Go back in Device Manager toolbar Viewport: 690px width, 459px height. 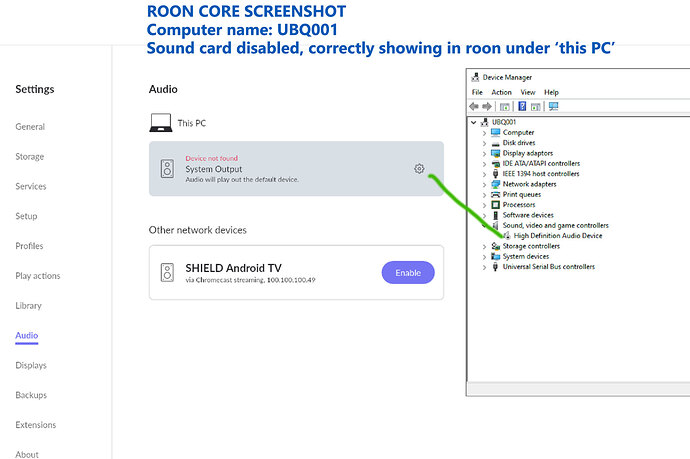(473, 106)
